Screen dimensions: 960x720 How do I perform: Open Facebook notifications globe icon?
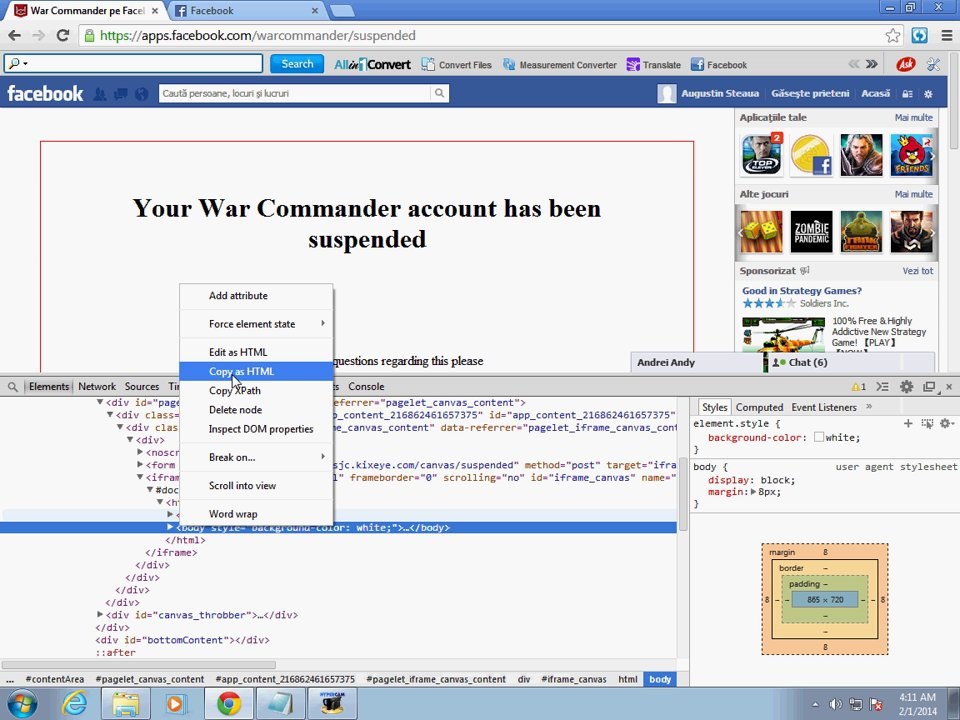pyautogui.click(x=141, y=94)
